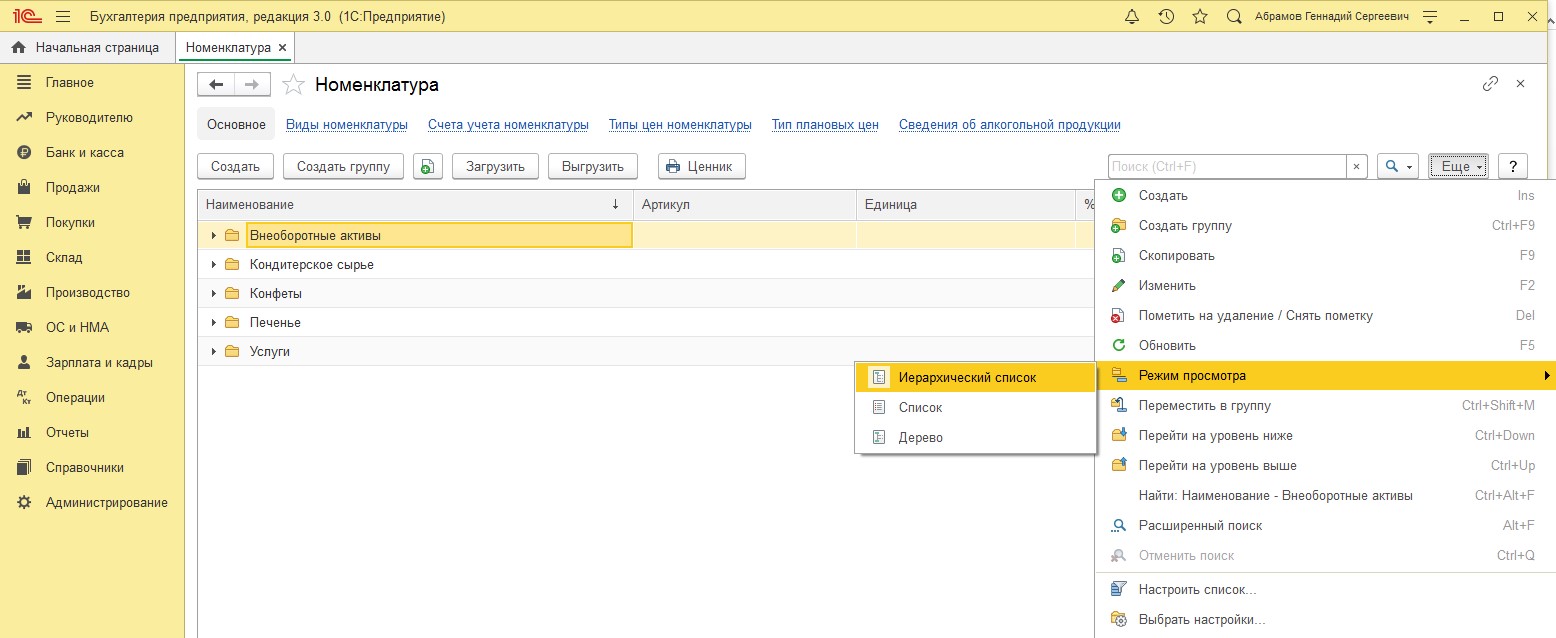Open the search magnifier dropdown
The height and width of the screenshot is (638, 1556).
[x=1397, y=167]
